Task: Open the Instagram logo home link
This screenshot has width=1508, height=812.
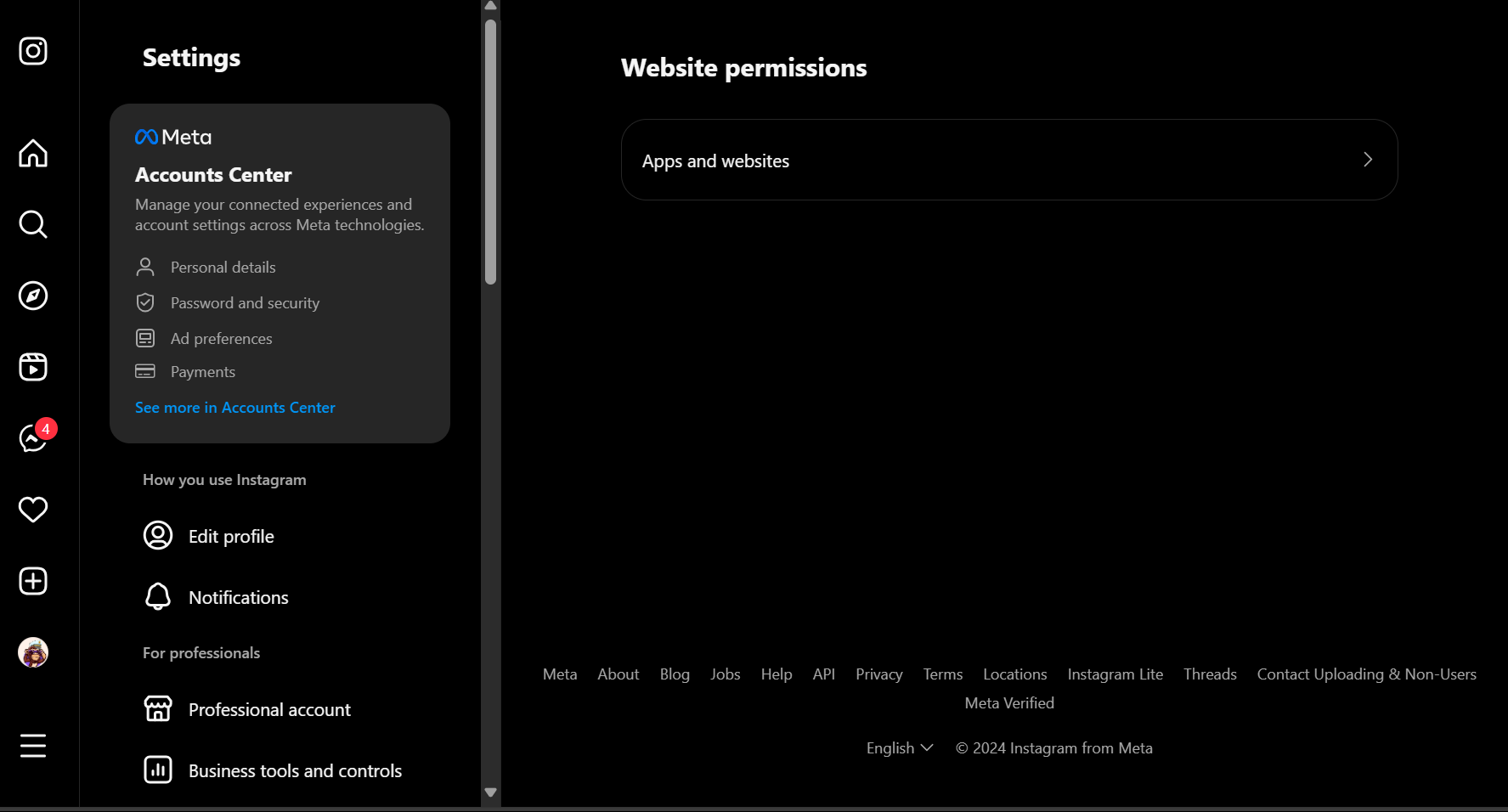Action: coord(33,51)
